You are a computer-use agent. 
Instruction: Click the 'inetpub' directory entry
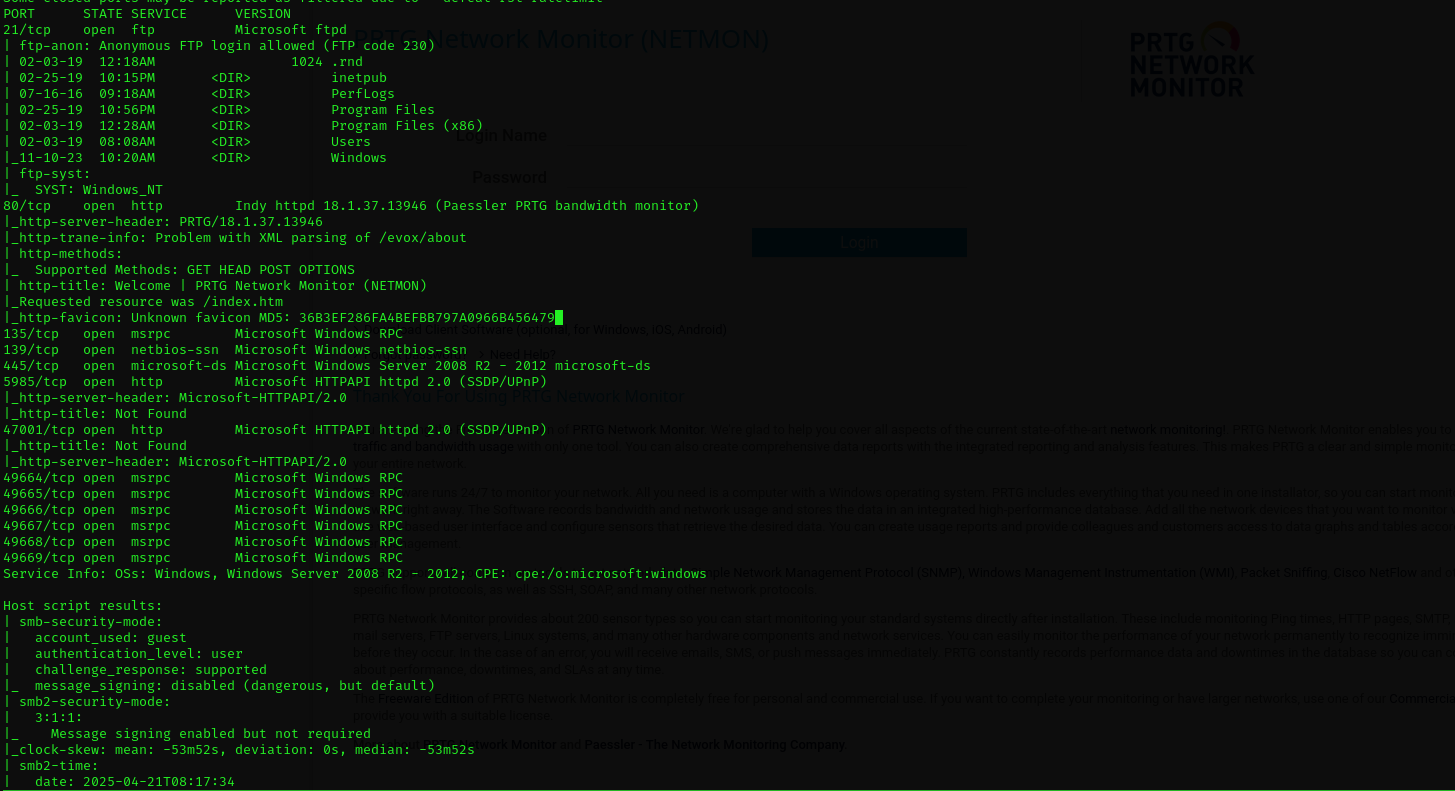(x=359, y=78)
